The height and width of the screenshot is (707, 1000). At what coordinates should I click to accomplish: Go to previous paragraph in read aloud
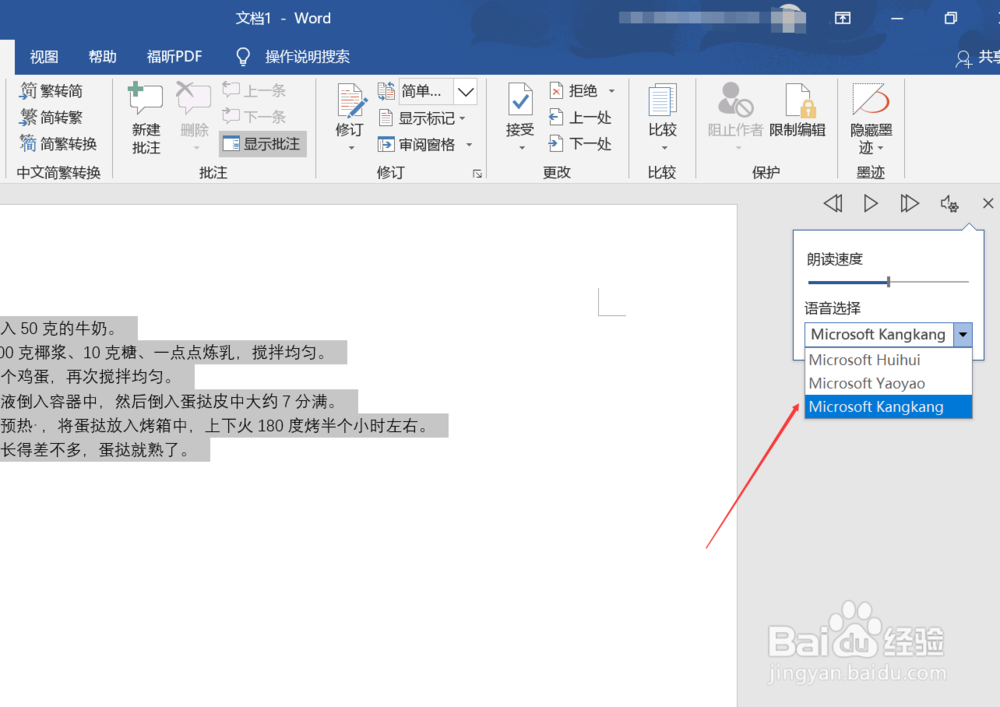pyautogui.click(x=833, y=203)
